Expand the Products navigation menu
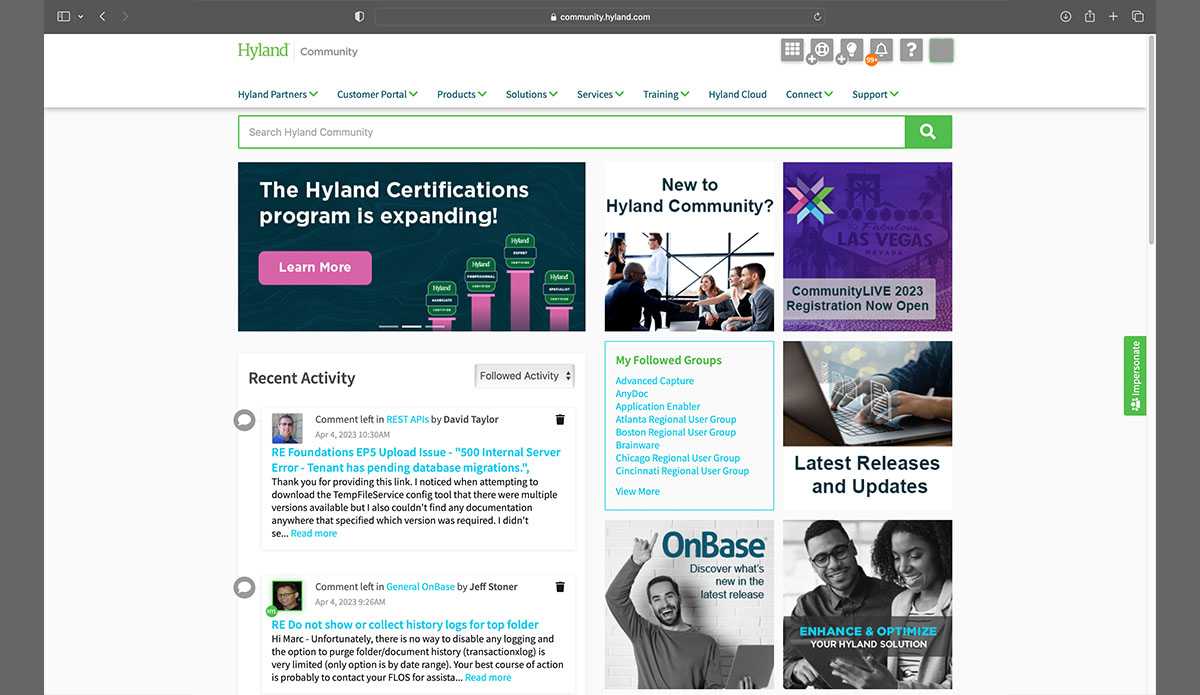Viewport: 1200px width, 695px height. [461, 95]
